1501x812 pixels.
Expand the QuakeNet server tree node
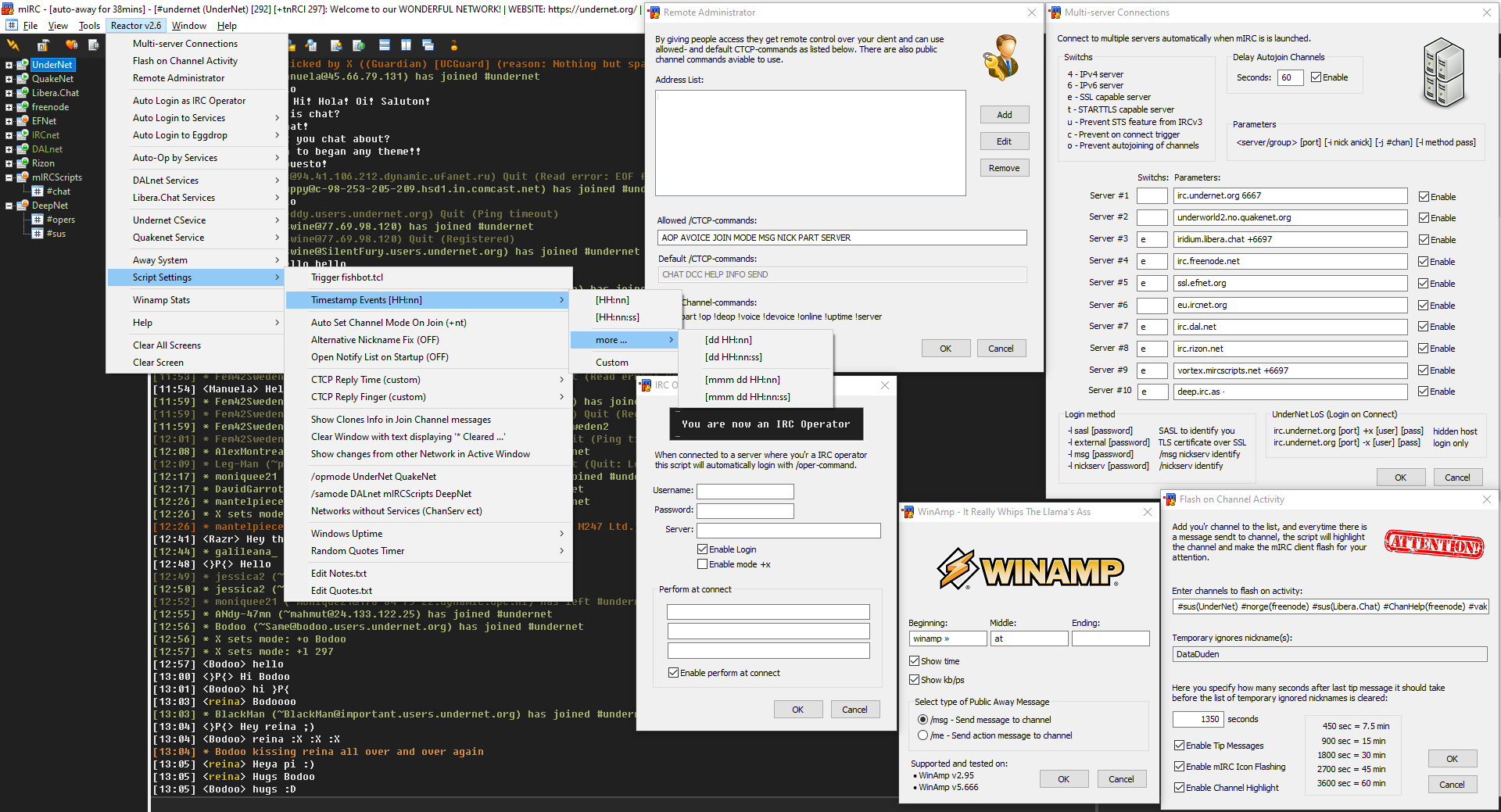(x=9, y=79)
